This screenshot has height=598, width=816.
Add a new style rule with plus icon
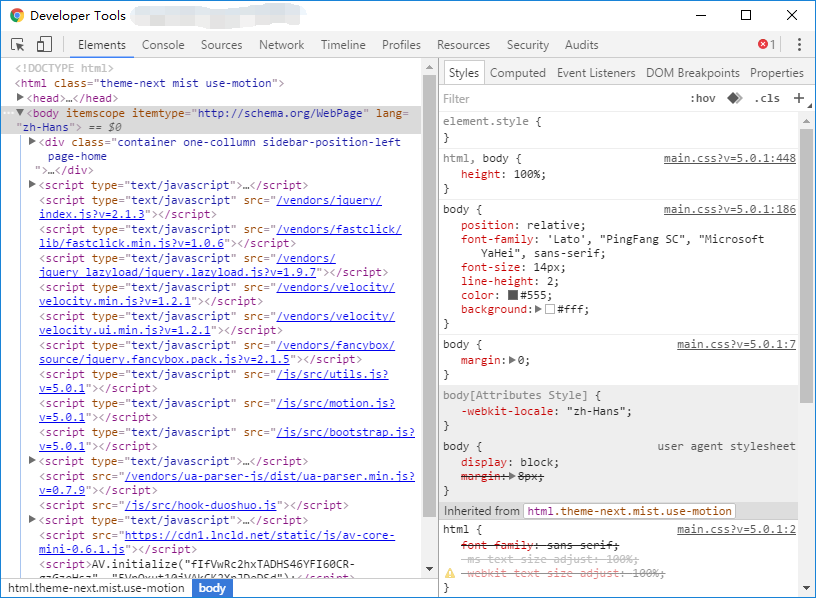tap(798, 98)
